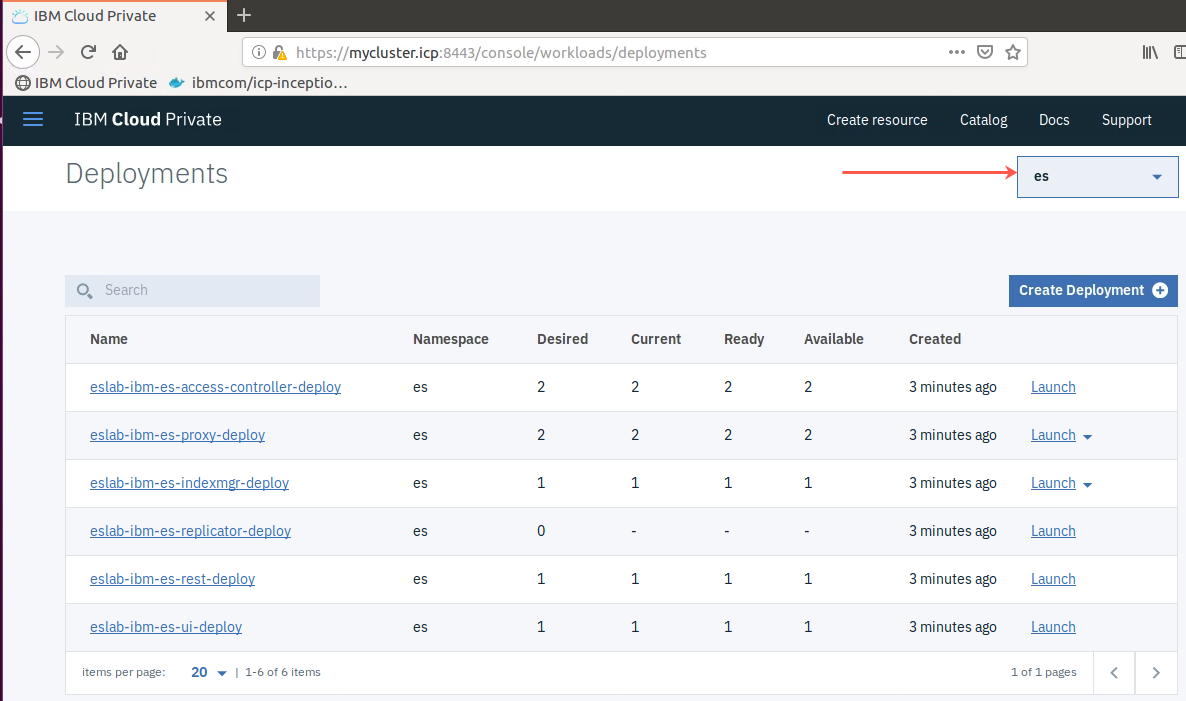The image size is (1186, 701).
Task: Launch the access-controller-deploy deployment
Action: click(x=1053, y=387)
